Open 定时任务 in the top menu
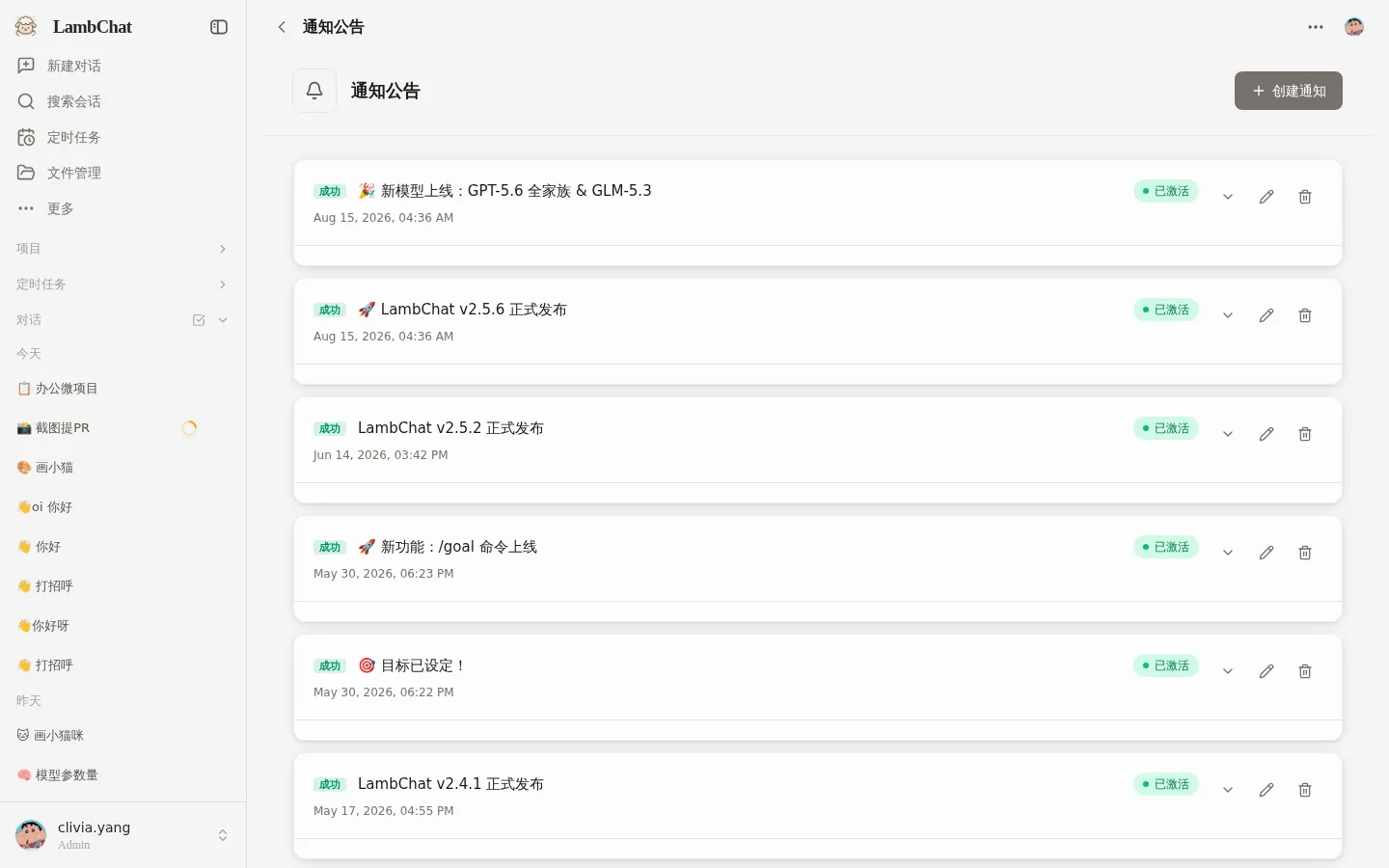 click(123, 137)
